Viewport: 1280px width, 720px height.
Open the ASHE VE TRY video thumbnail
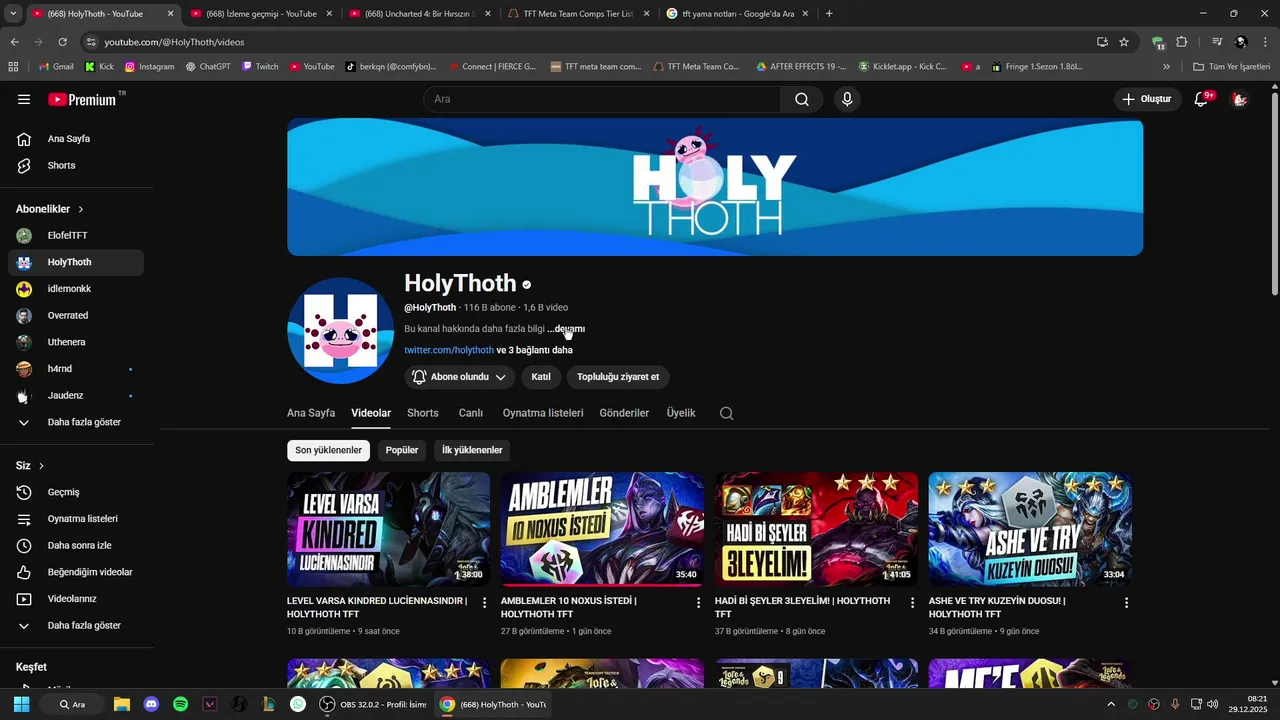(x=1030, y=529)
